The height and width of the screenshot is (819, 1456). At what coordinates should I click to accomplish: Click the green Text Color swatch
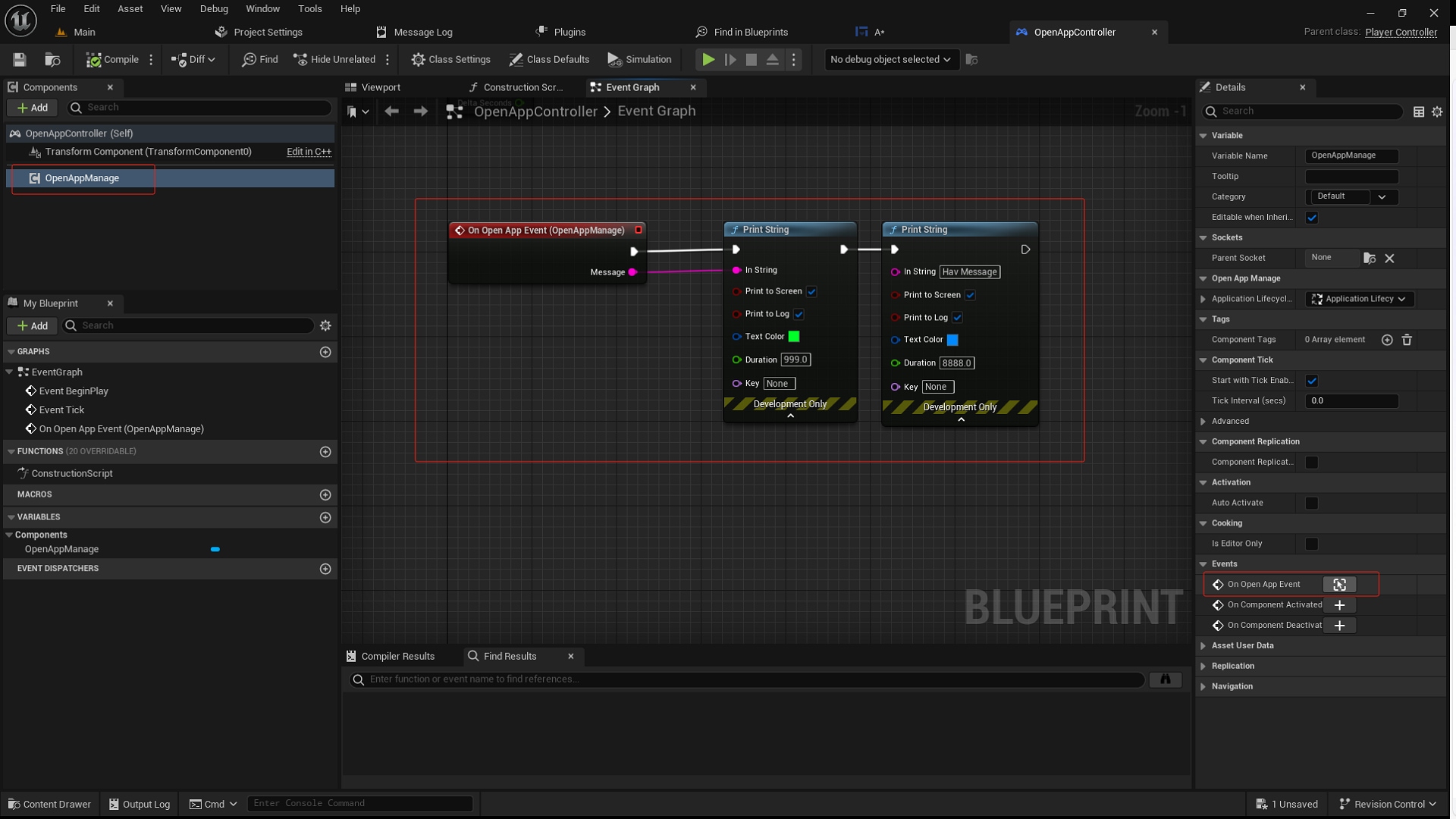(x=794, y=337)
